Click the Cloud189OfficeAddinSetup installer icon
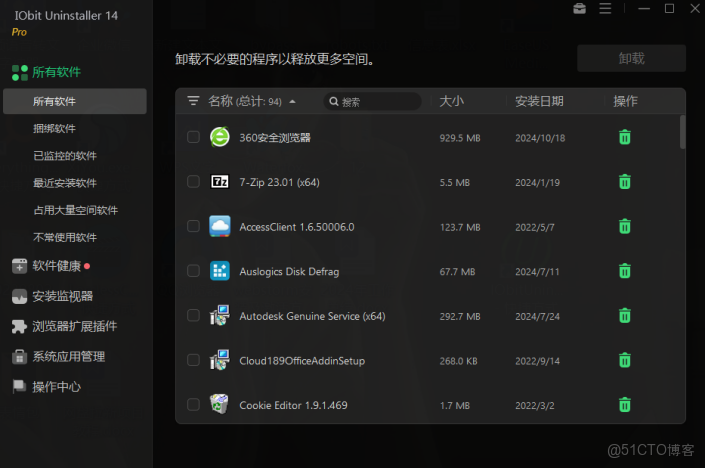 (220, 360)
